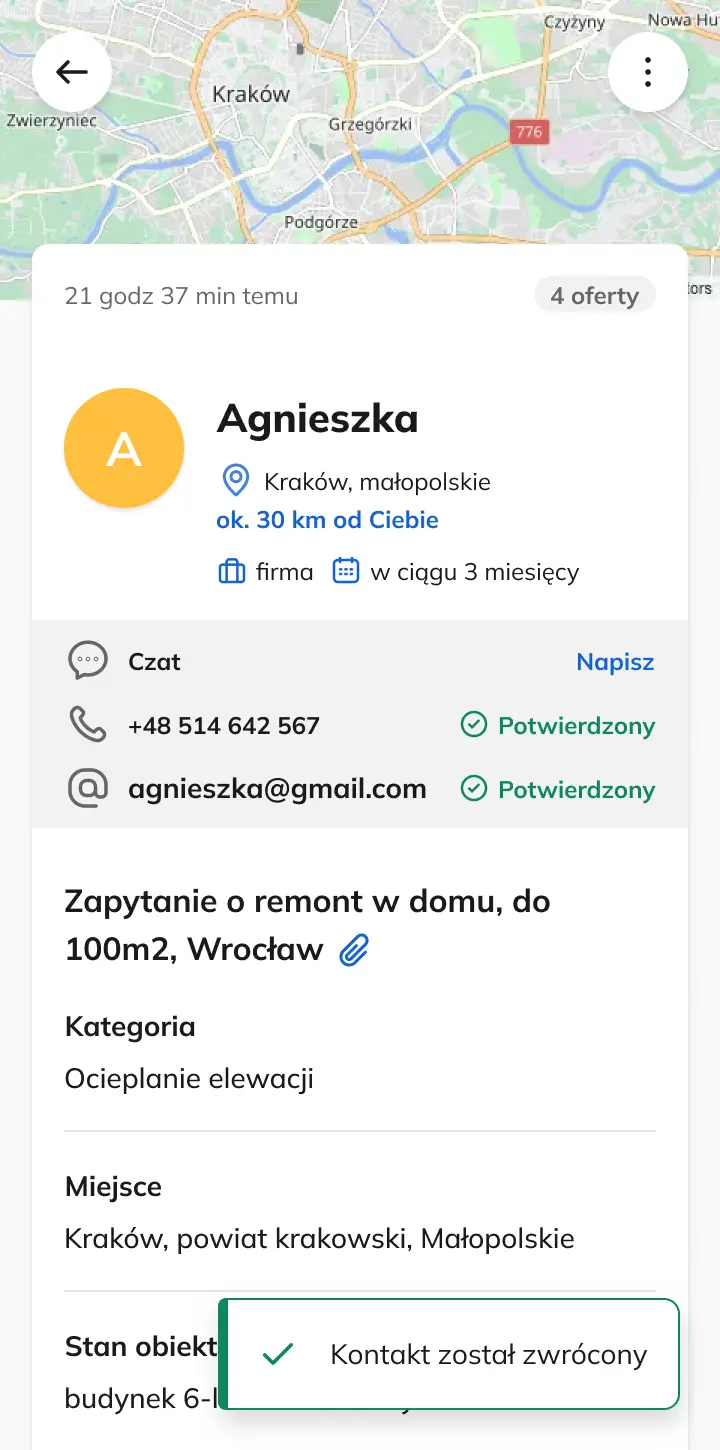This screenshot has height=1450, width=720.
Task: Tap the calendar icon near timeframe
Action: pyautogui.click(x=346, y=571)
